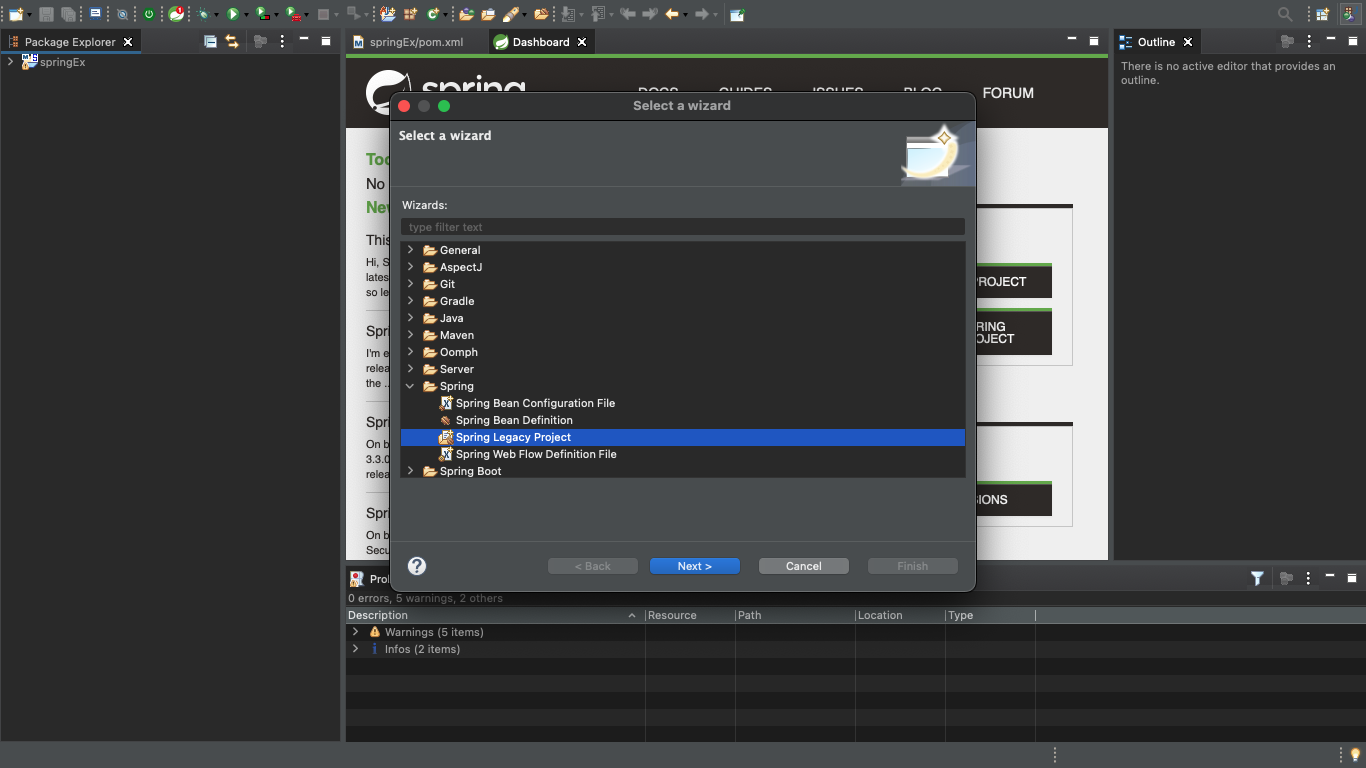Select Spring Bean Definition wizard
This screenshot has height=768, width=1366.
click(x=514, y=420)
